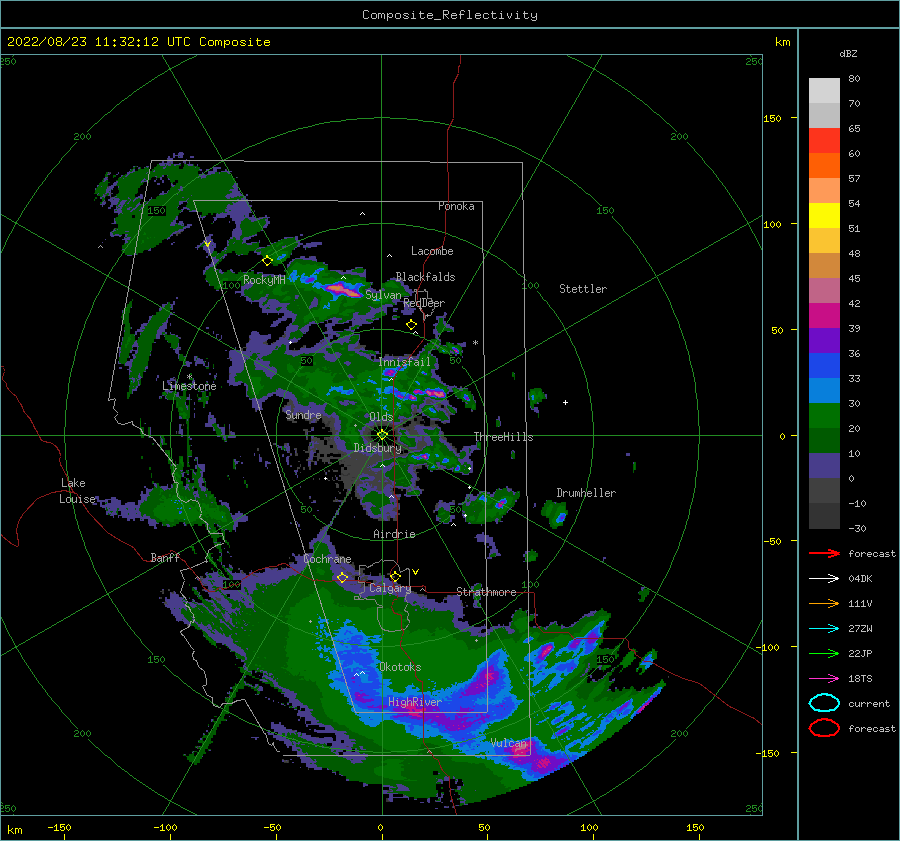
Task: Select the Innisfail label
Action: tap(404, 362)
